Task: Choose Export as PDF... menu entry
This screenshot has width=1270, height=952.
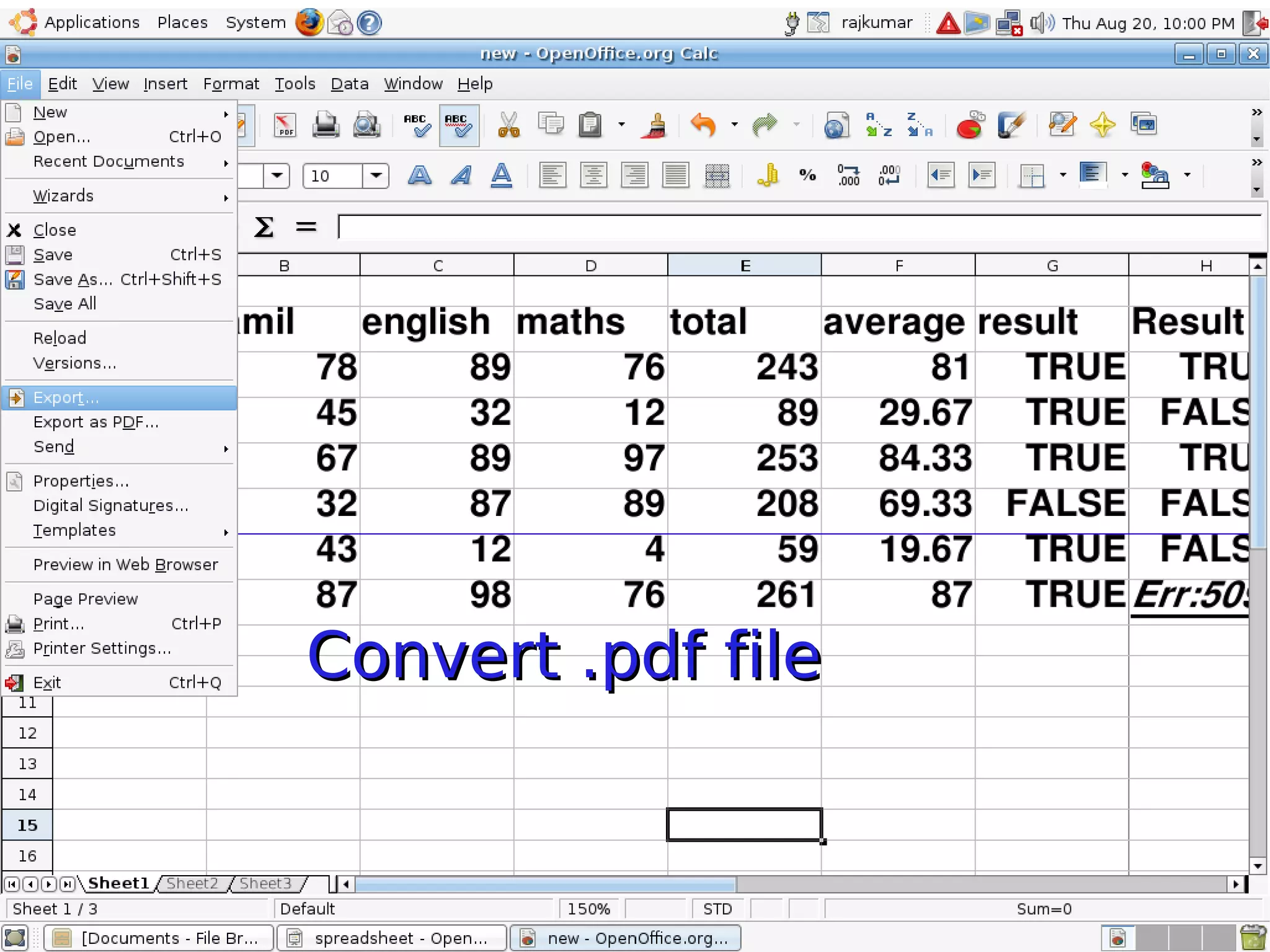Action: click(x=119, y=422)
